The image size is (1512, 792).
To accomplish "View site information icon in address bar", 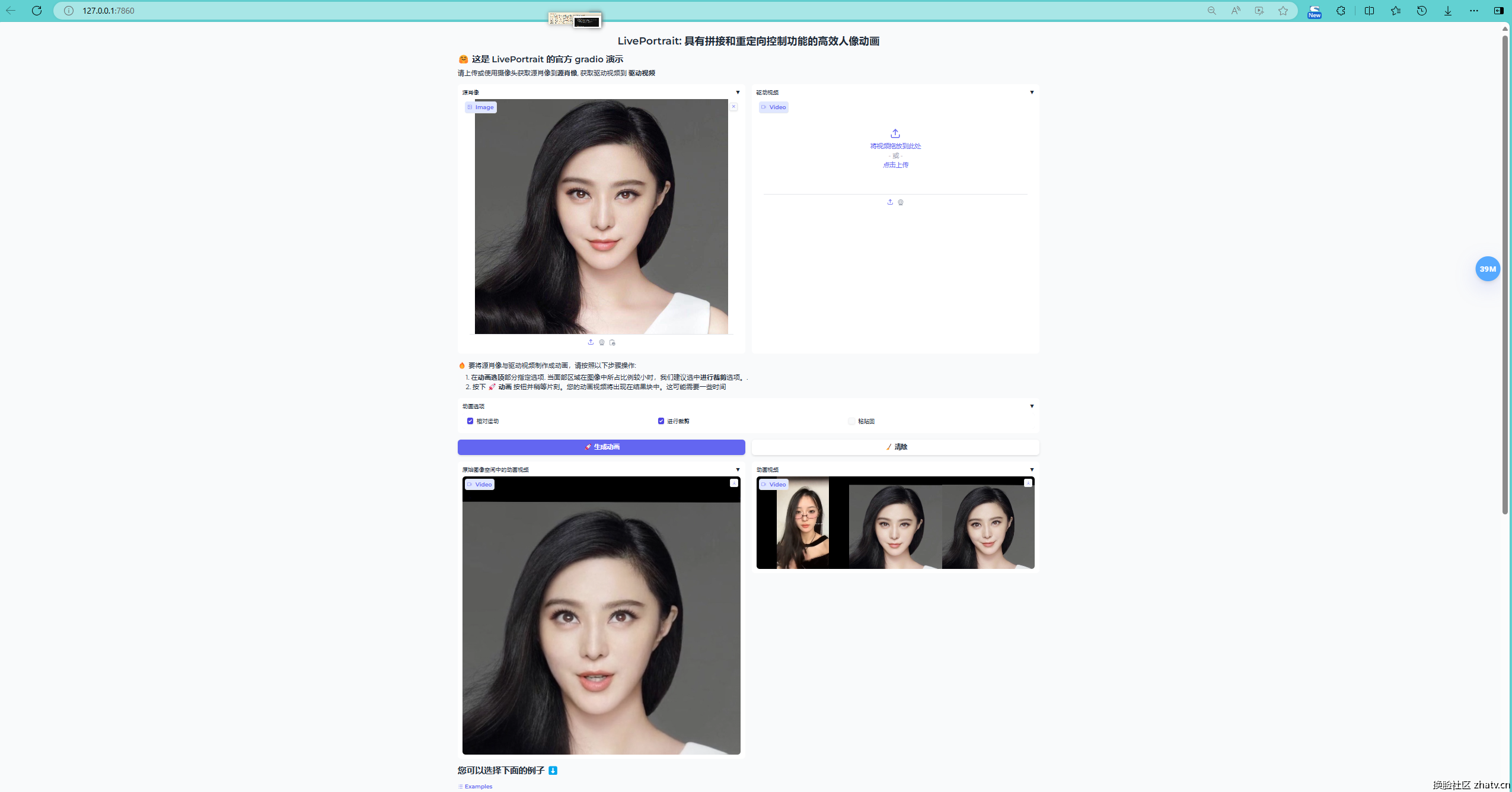I will tap(69, 11).
